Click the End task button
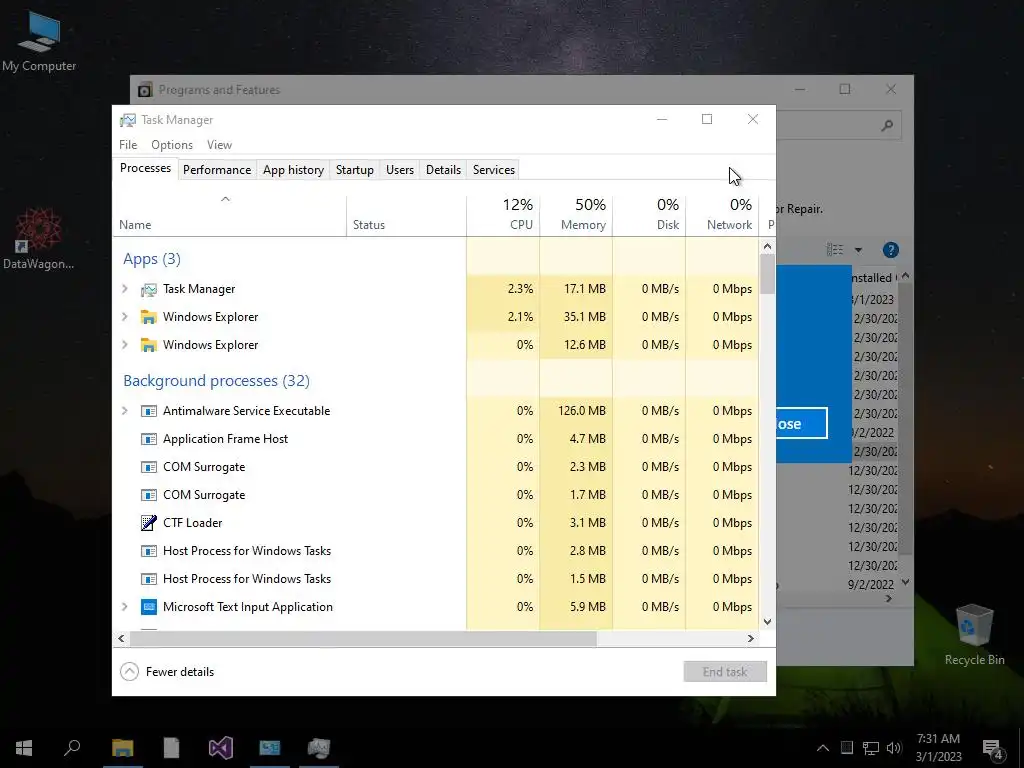This screenshot has height=768, width=1024. (725, 672)
